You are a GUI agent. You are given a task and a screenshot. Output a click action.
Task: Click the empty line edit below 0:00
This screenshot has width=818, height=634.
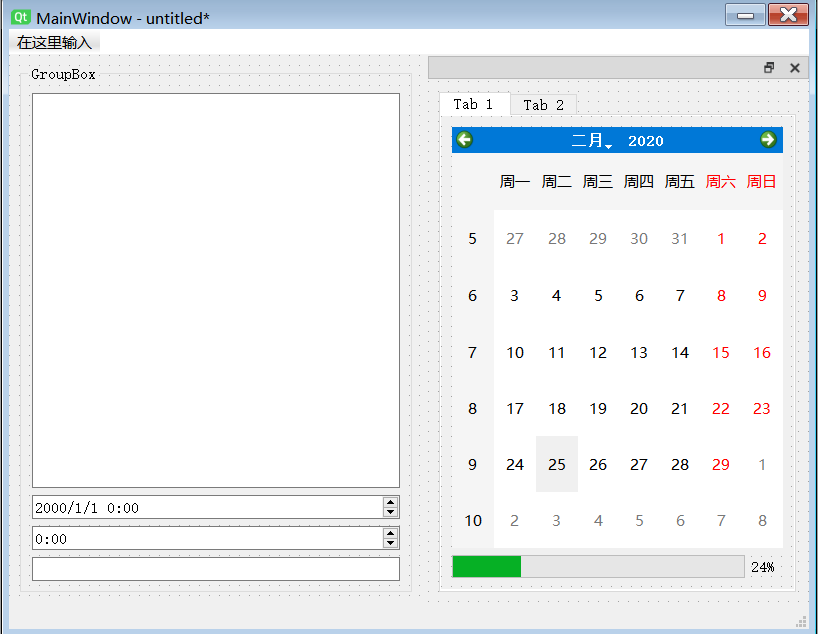pyautogui.click(x=215, y=569)
